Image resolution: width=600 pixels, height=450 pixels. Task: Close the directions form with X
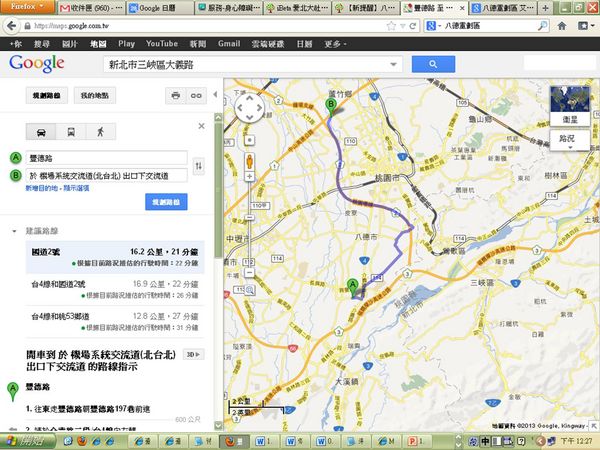coord(201,126)
